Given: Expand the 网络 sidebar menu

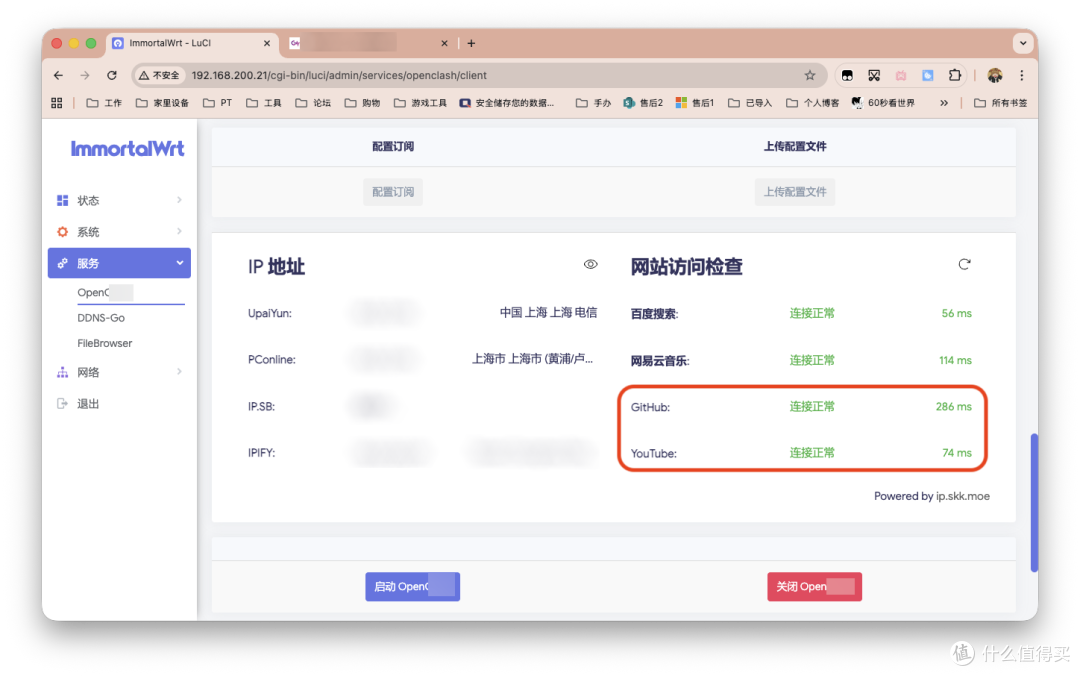Looking at the screenshot, I should pyautogui.click(x=119, y=372).
